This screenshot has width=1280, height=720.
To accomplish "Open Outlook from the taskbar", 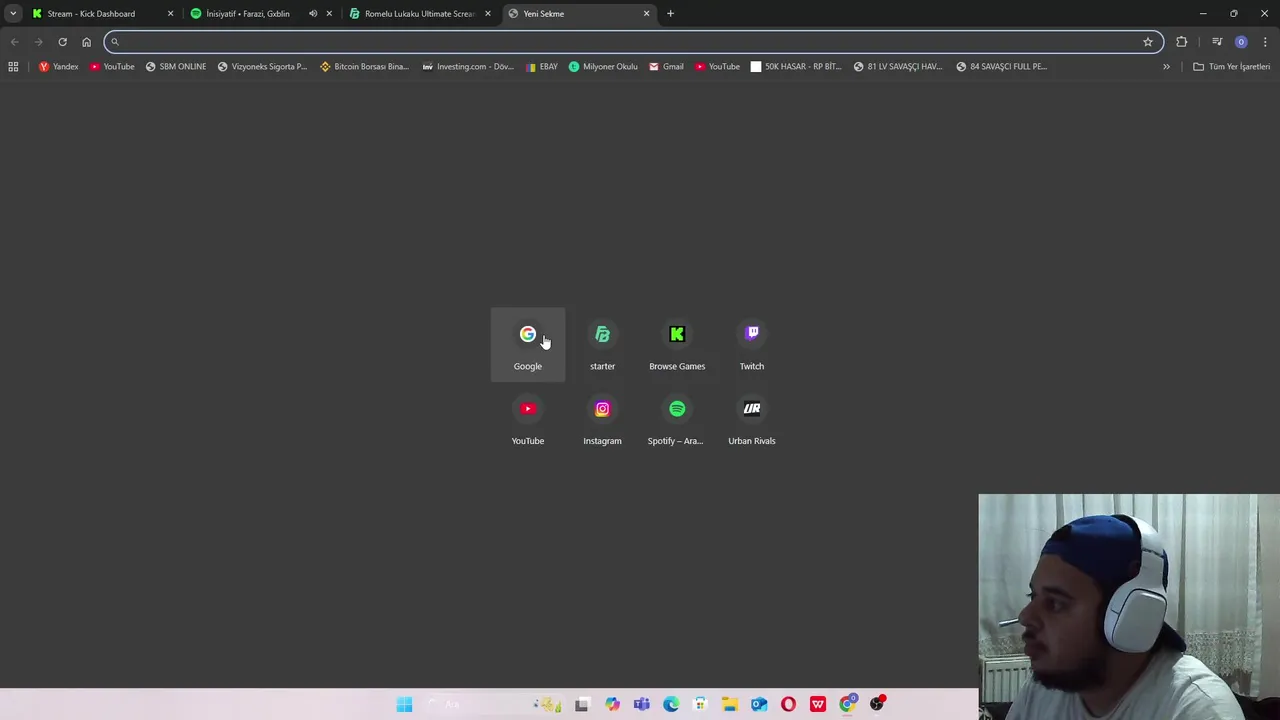I will 759,704.
